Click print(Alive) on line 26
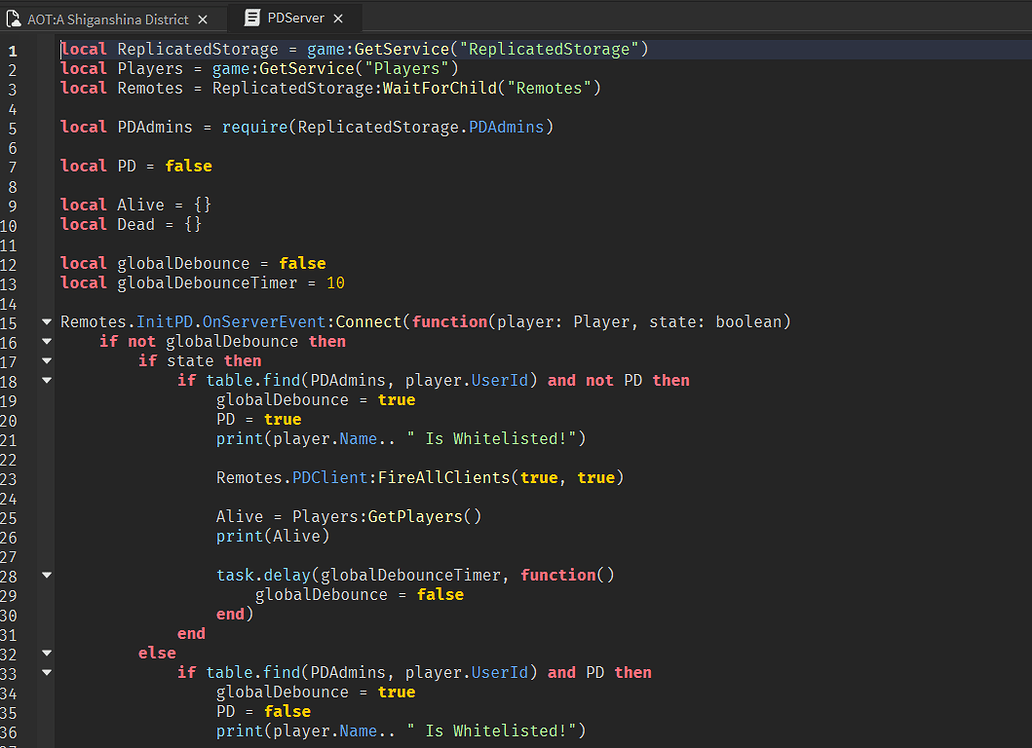The image size is (1032, 748). coord(272,536)
